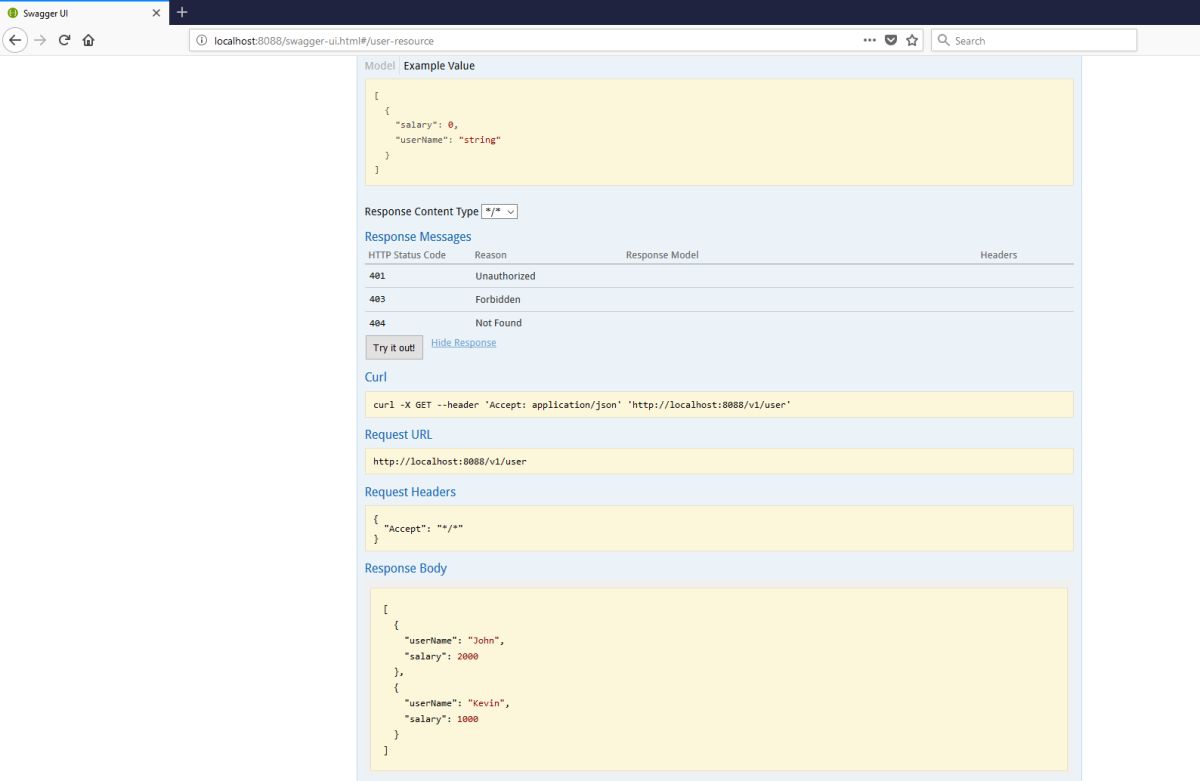Click the Request URL heading

click(398, 435)
